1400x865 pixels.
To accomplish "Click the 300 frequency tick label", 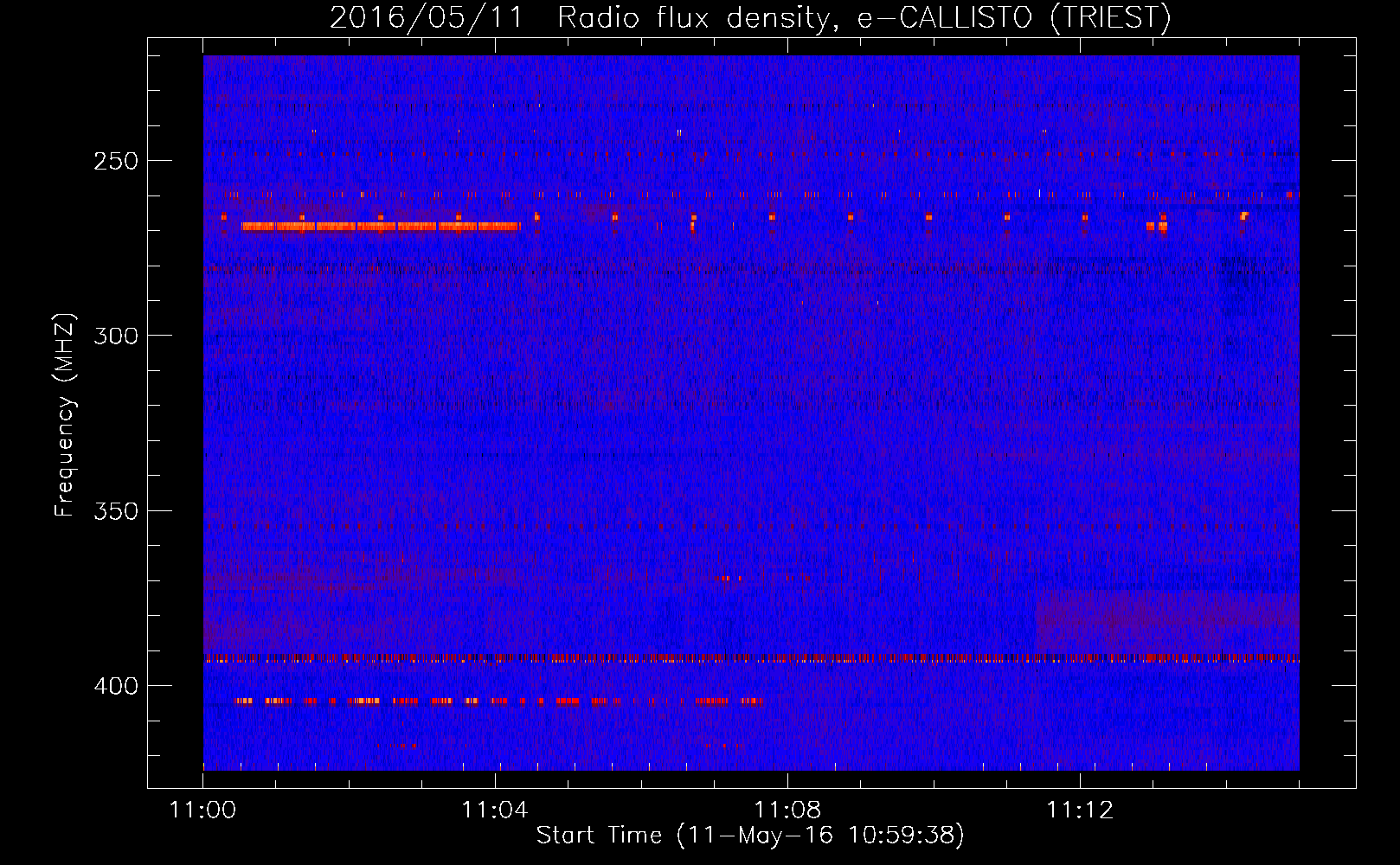I will (116, 336).
